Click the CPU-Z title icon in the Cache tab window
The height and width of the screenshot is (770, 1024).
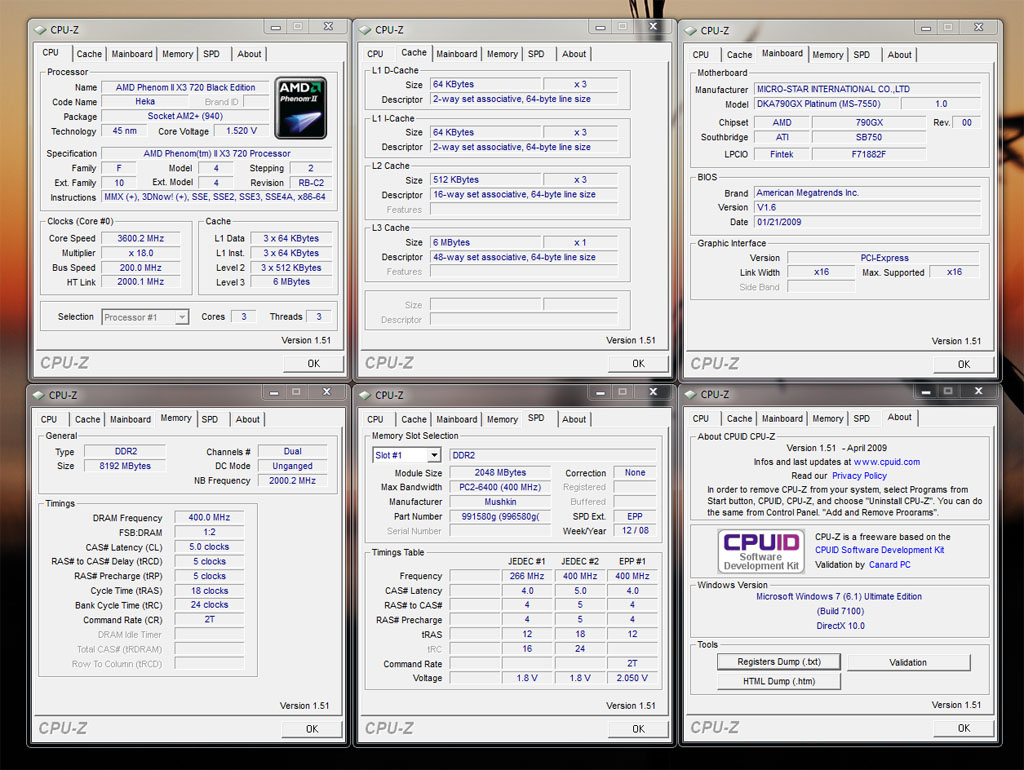coord(365,30)
